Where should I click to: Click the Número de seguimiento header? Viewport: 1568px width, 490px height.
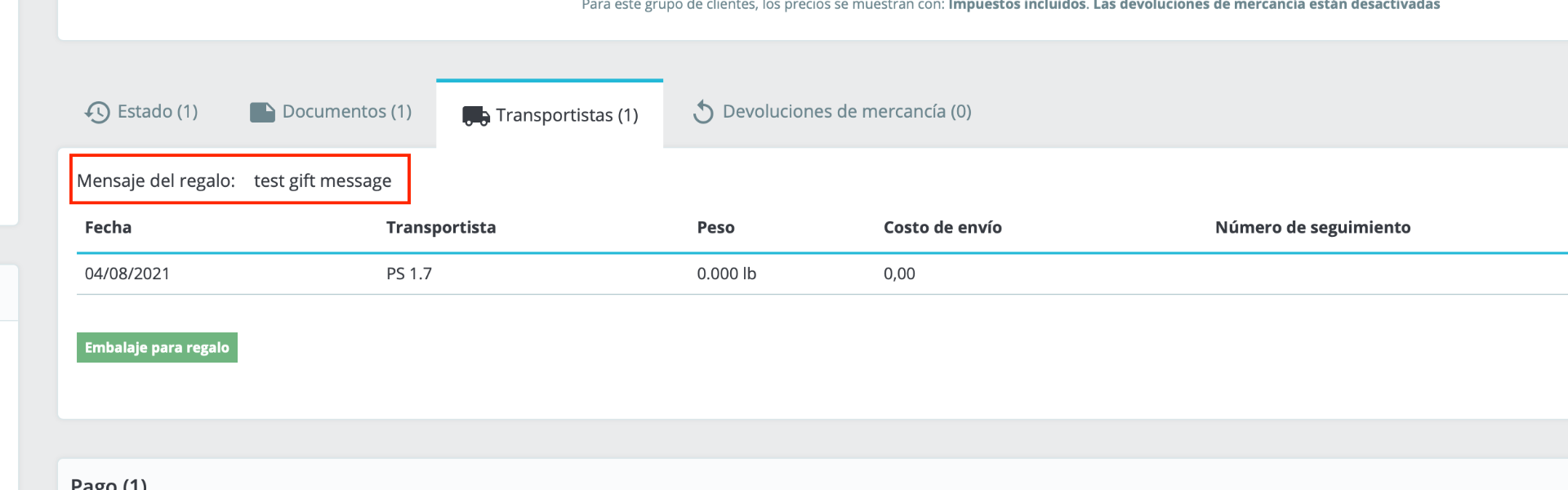click(1312, 228)
